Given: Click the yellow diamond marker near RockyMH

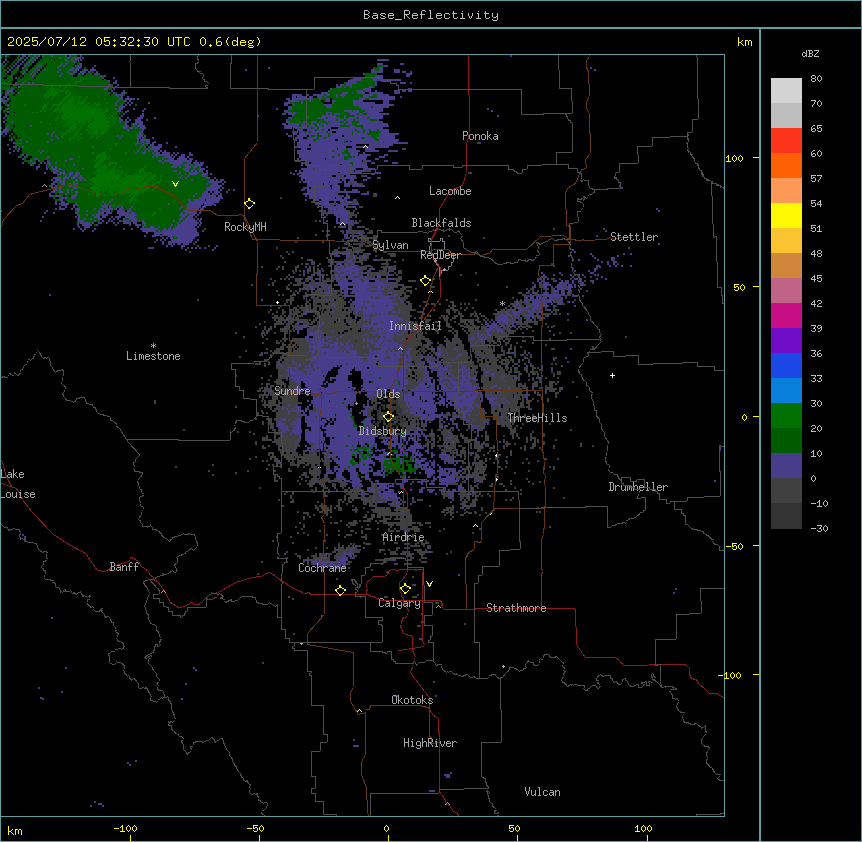Looking at the screenshot, I should [250, 204].
